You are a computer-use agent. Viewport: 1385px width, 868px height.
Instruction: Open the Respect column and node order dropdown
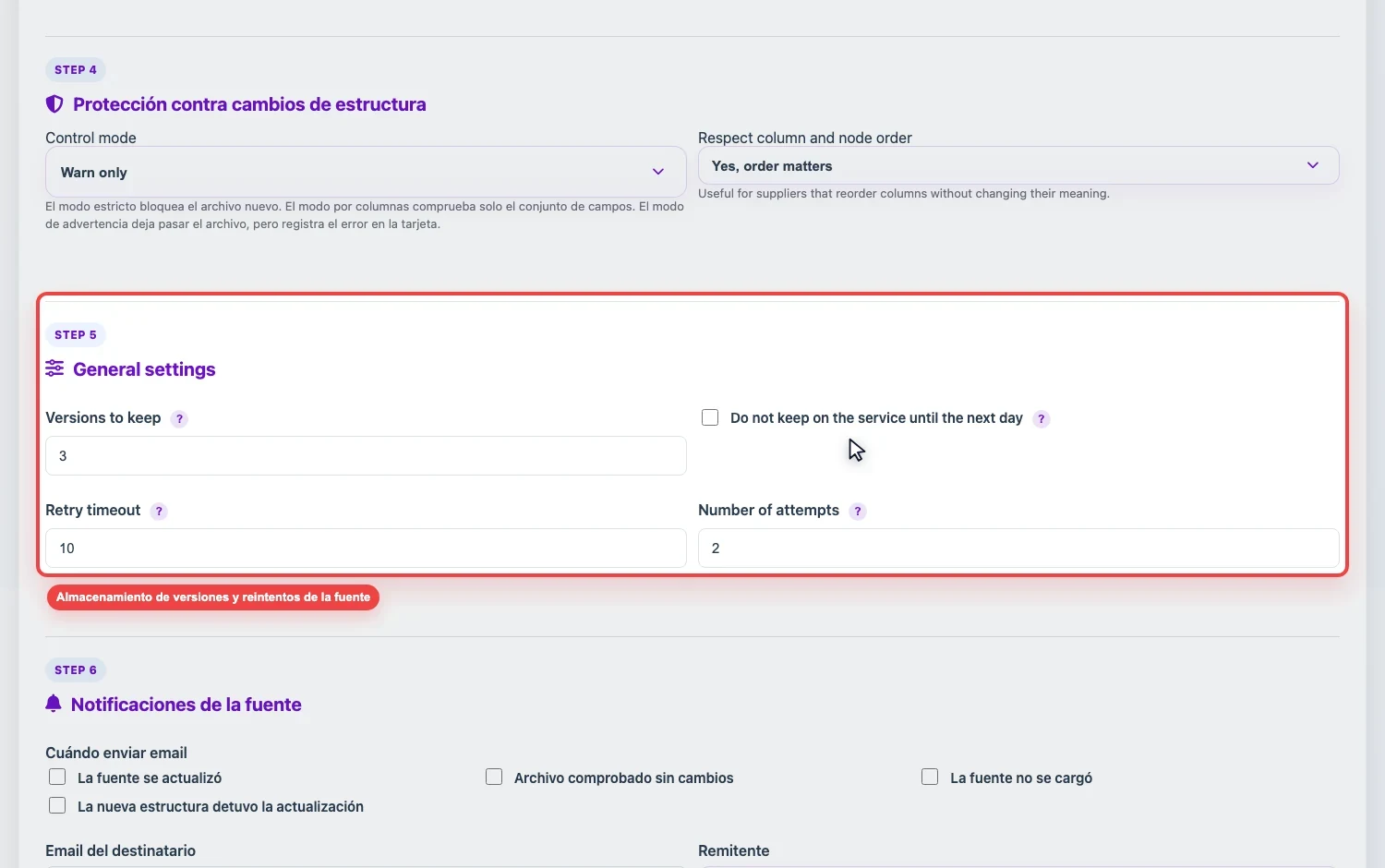(x=1018, y=165)
